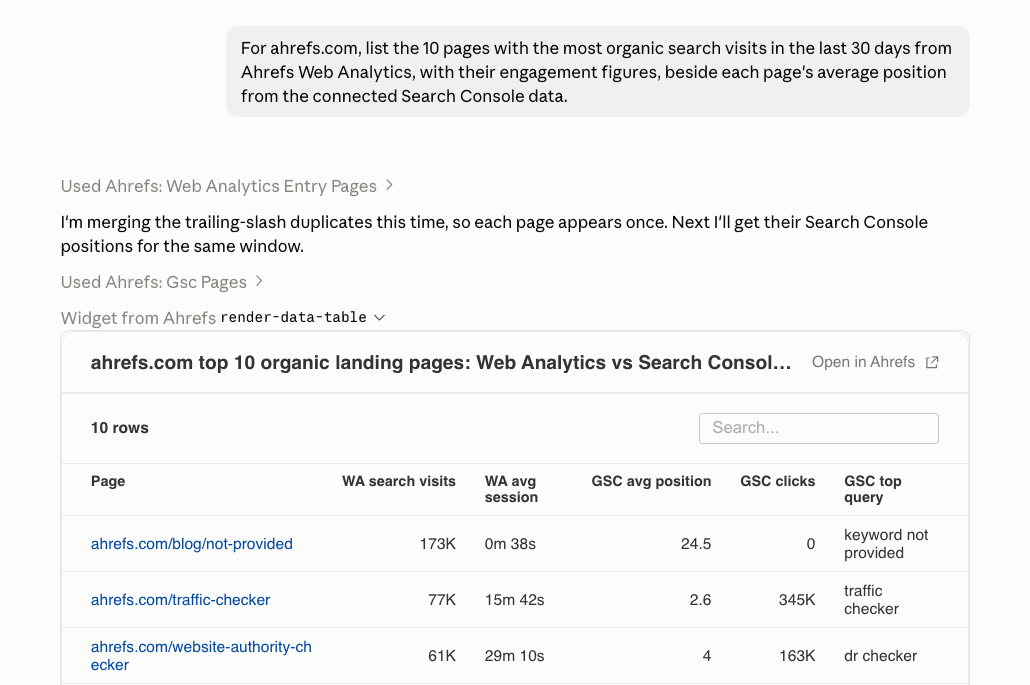Collapse the render-data-table widget dropdown arrow
This screenshot has height=685, width=1030.
click(379, 318)
